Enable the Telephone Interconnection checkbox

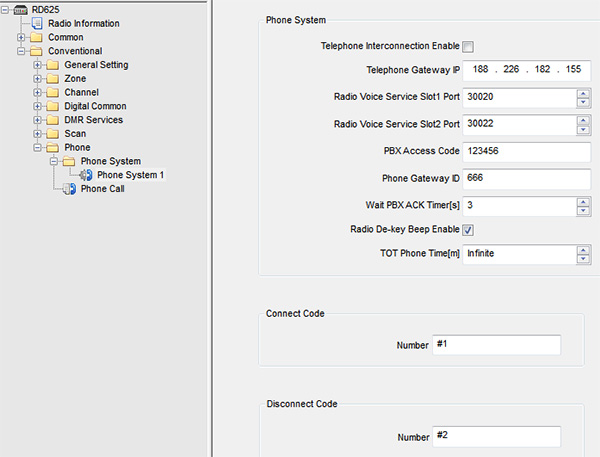(x=468, y=47)
